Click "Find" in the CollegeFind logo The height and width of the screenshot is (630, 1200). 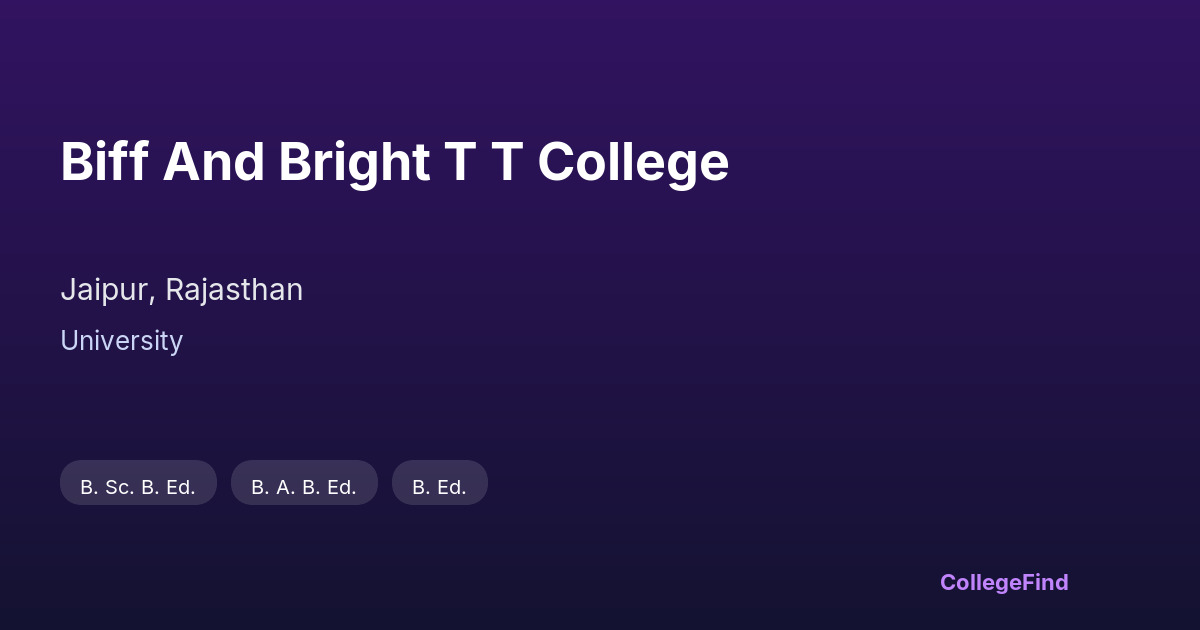pos(1045,582)
